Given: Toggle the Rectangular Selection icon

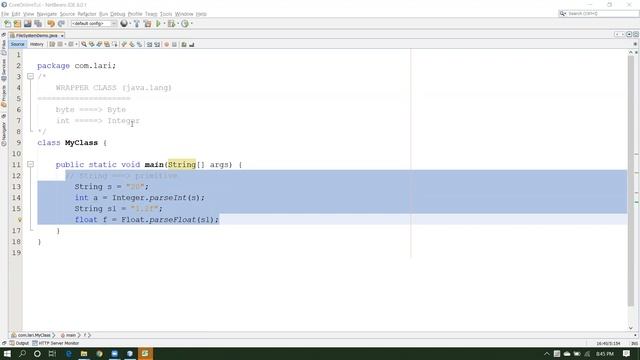Looking at the screenshot, I should pyautogui.click(x=115, y=44).
